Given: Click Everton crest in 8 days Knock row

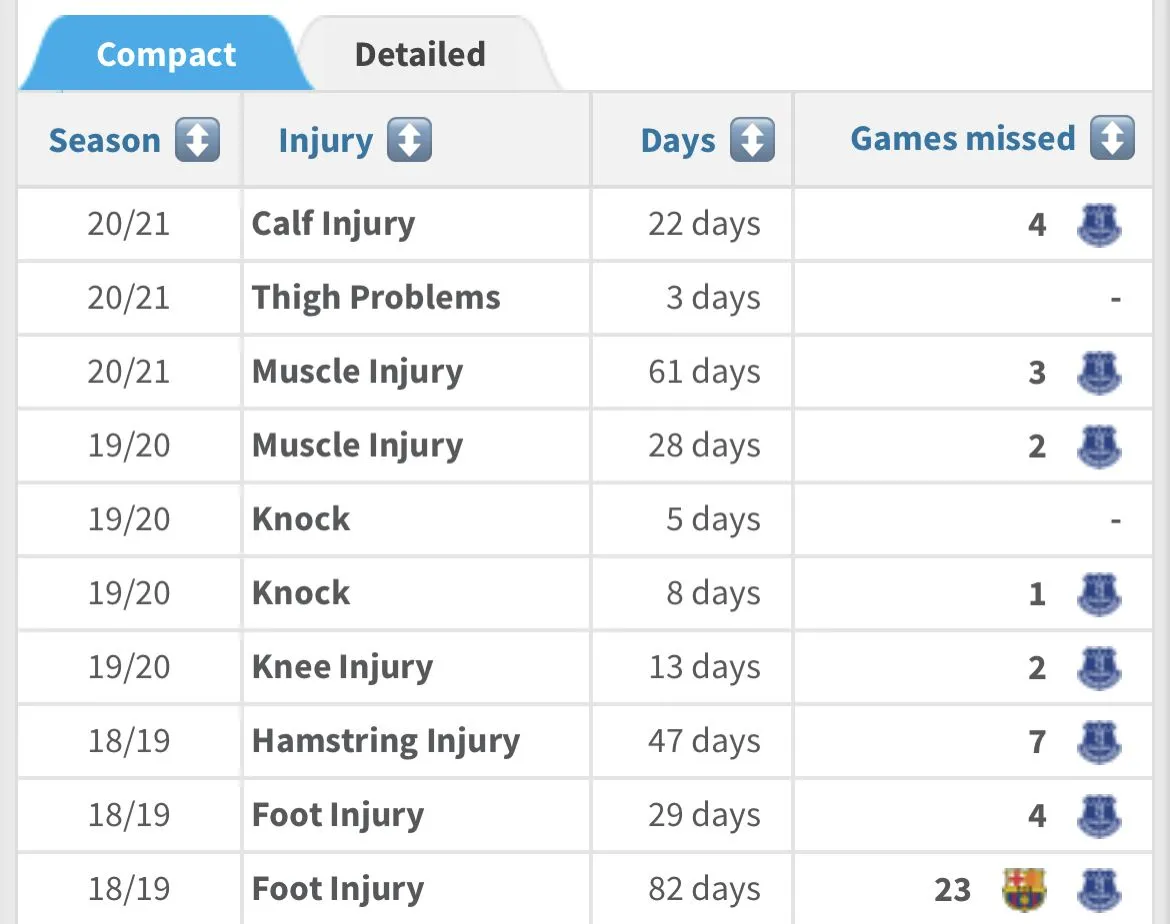Looking at the screenshot, I should coord(1098,594).
